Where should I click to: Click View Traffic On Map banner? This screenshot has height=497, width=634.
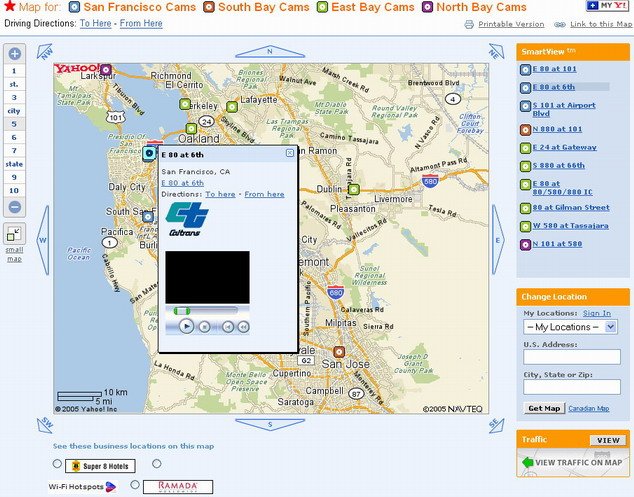573,462
